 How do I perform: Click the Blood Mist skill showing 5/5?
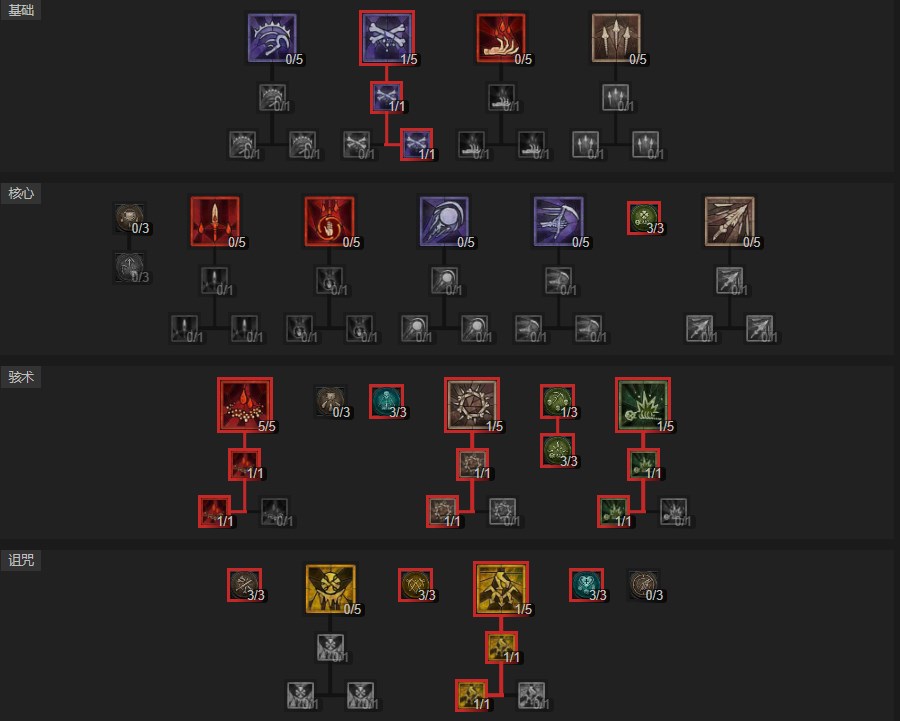[245, 405]
